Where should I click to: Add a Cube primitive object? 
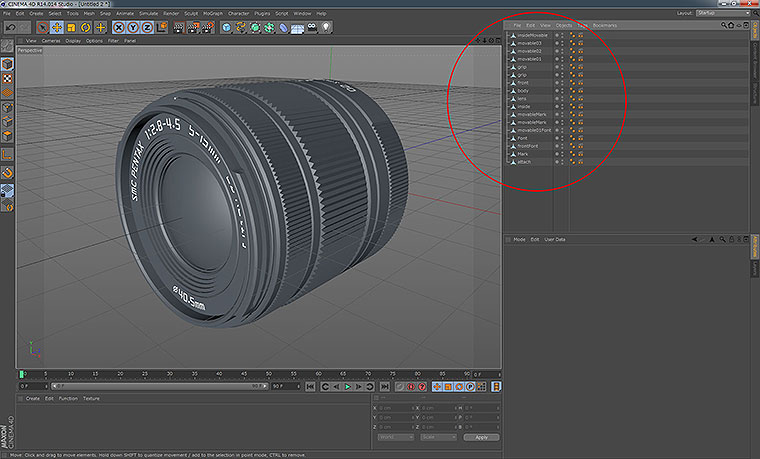pos(226,28)
